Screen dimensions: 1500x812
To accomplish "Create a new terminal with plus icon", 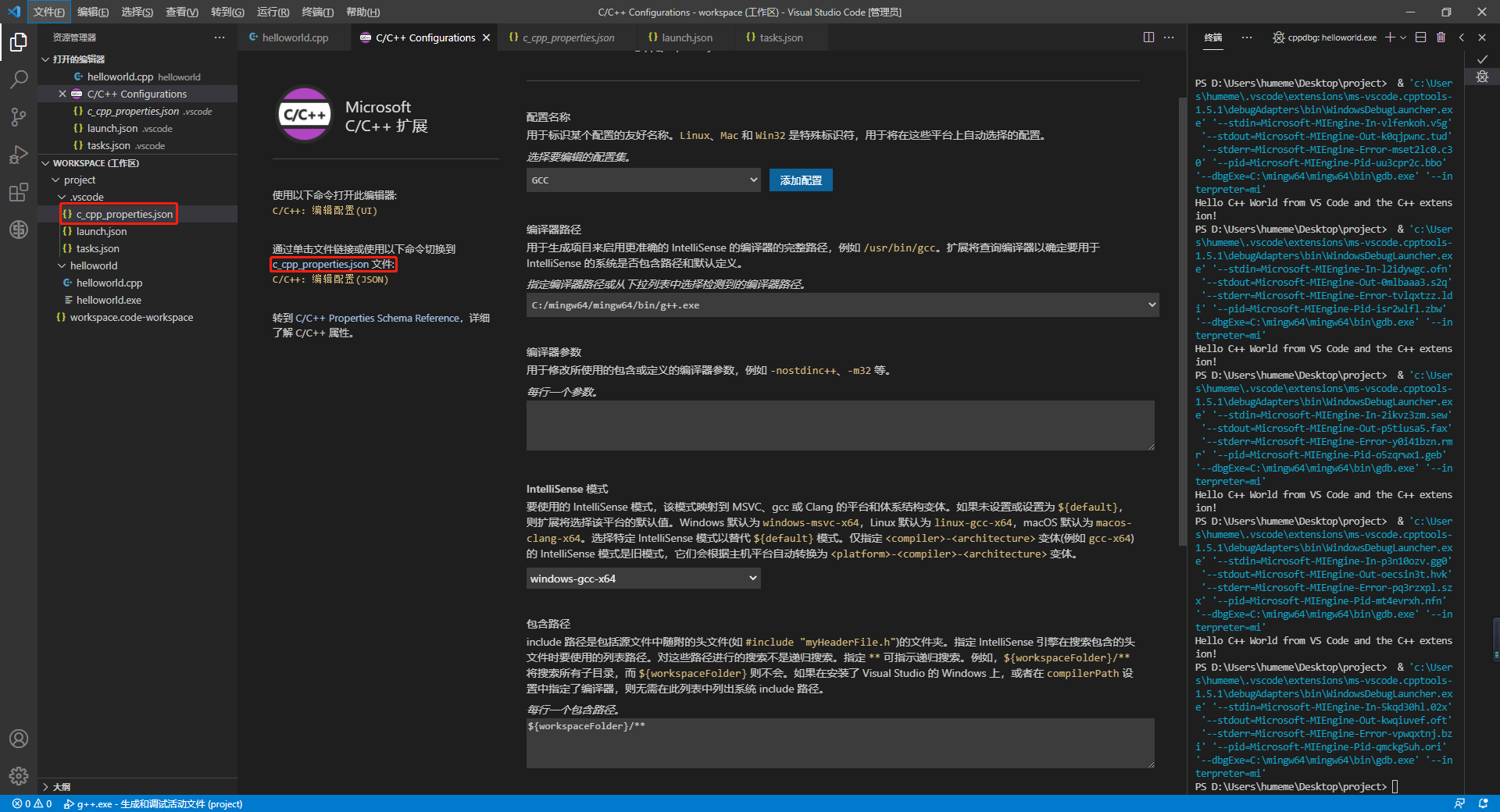I will (x=1390, y=37).
